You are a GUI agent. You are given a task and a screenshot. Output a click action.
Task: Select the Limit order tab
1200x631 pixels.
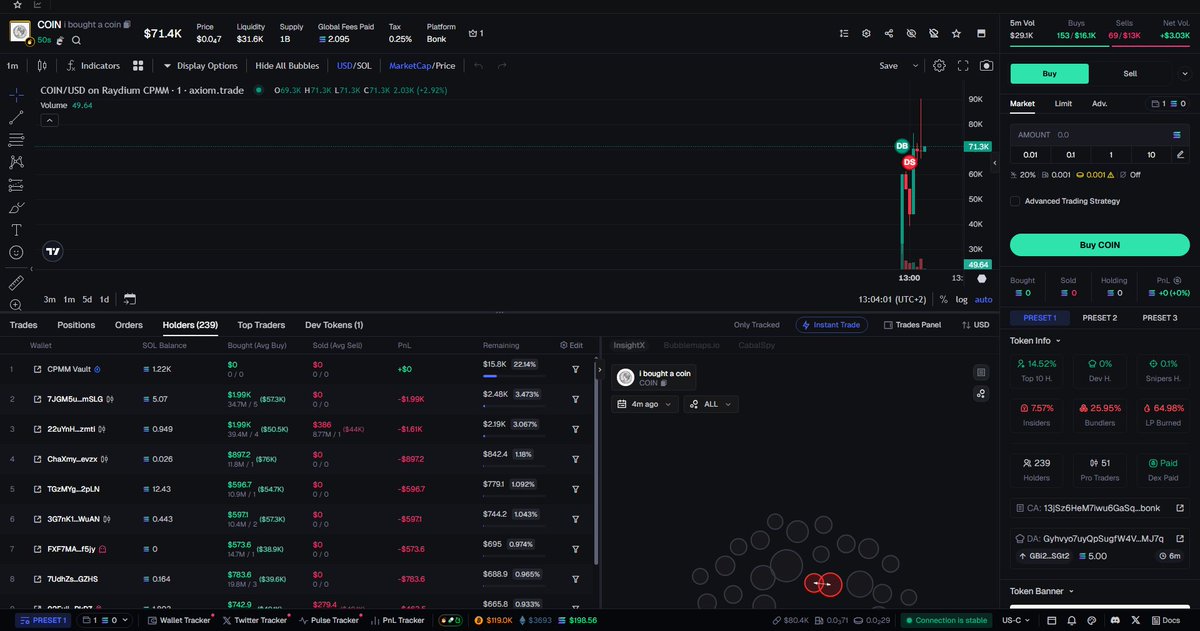coord(1063,103)
